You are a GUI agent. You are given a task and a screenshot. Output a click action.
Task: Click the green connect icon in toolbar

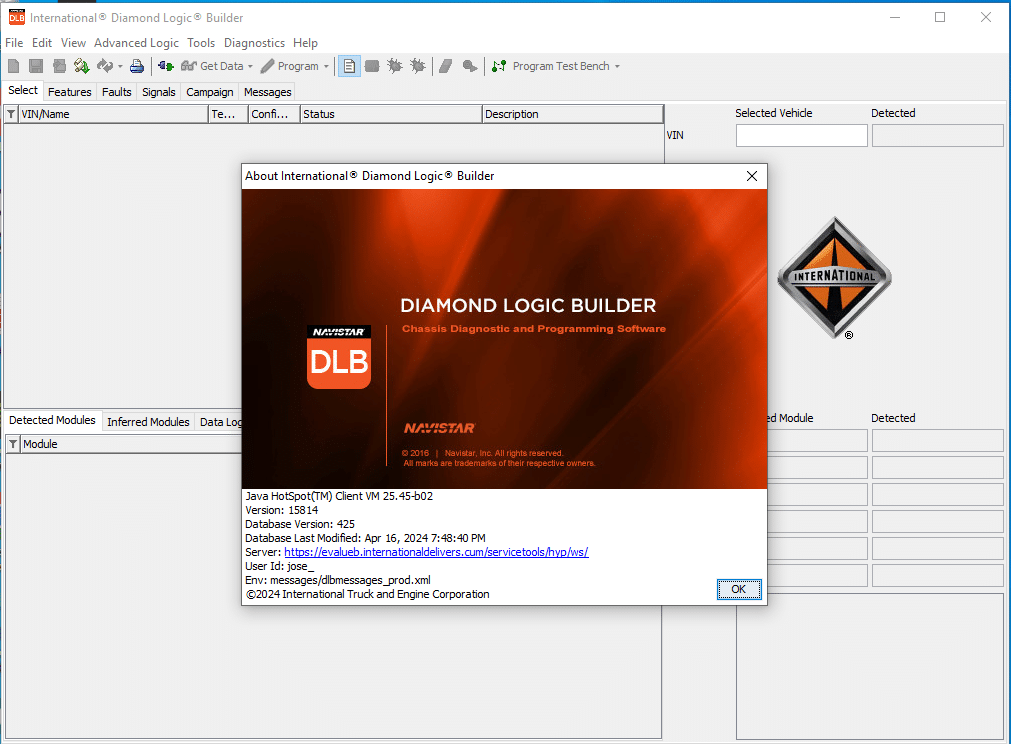click(x=166, y=66)
